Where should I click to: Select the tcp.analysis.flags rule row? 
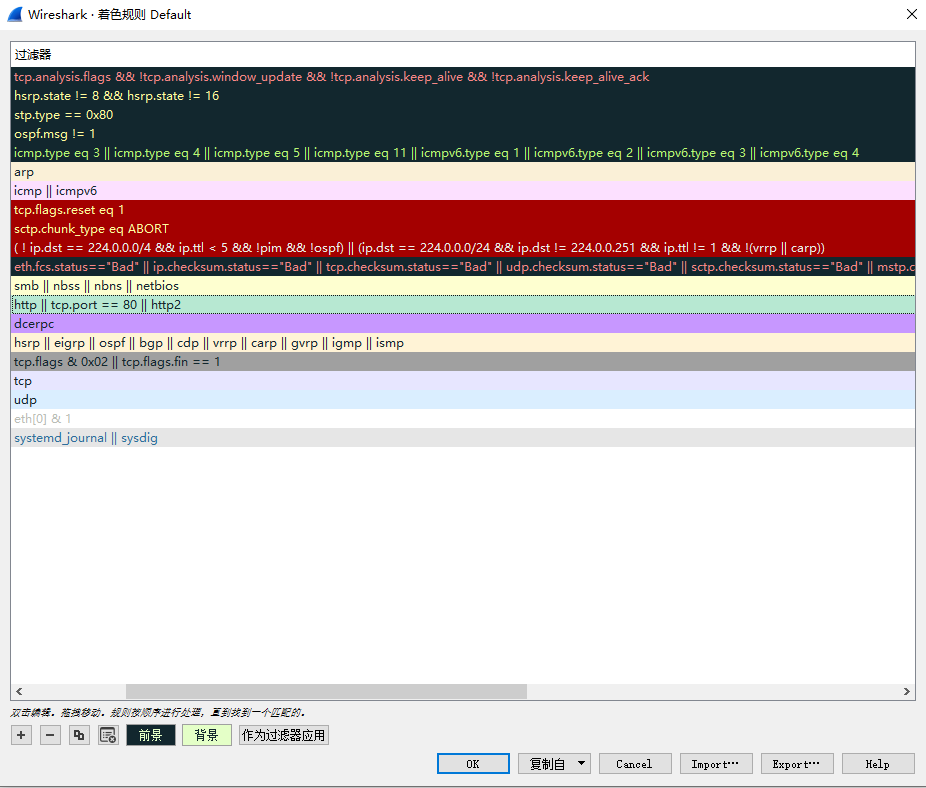coord(463,77)
